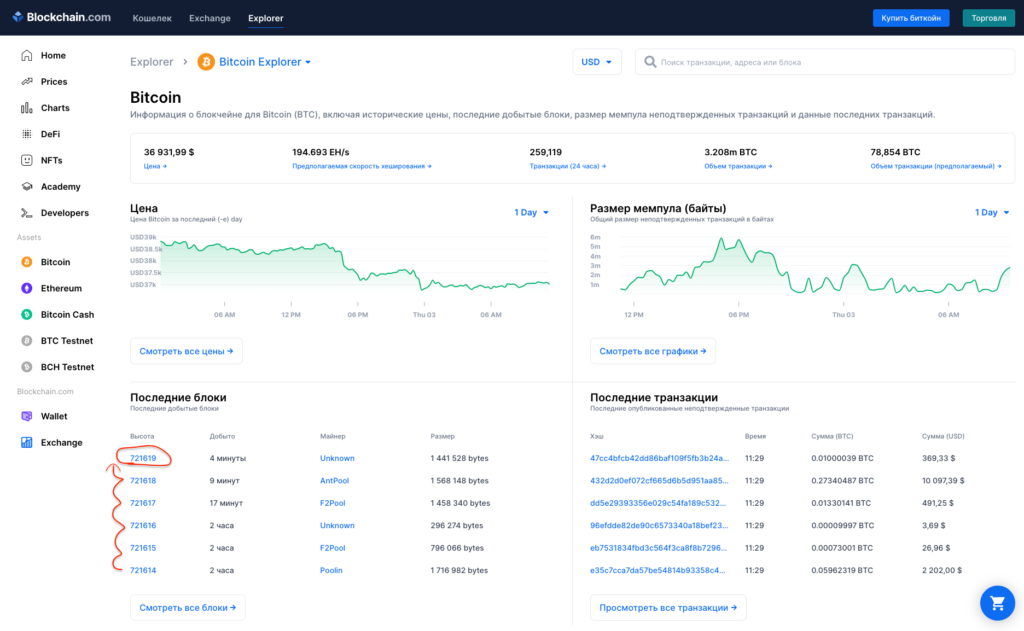
Task: Click the Developers terminal icon
Action: pyautogui.click(x=27, y=213)
